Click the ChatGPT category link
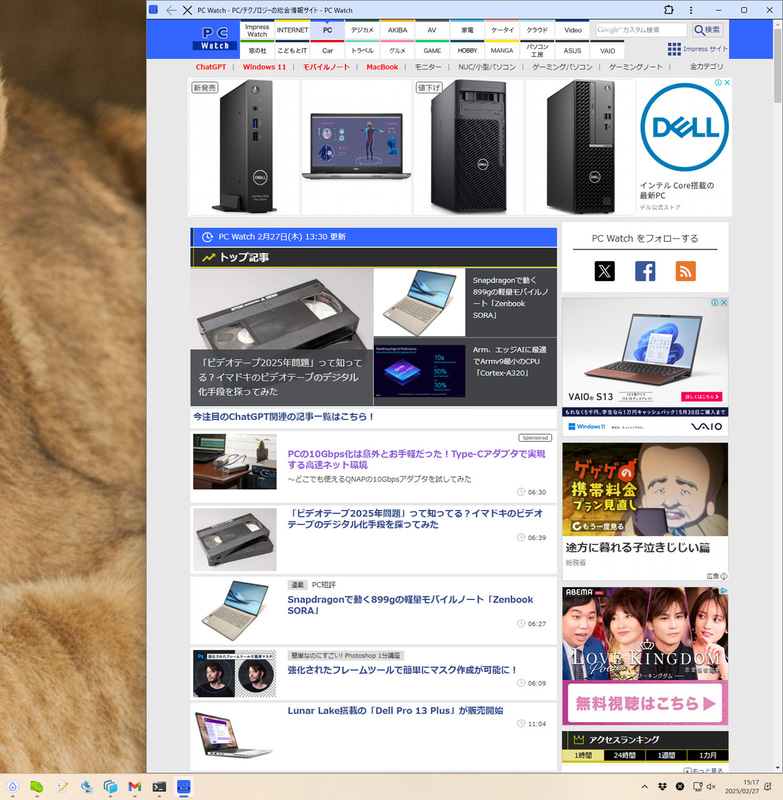Image resolution: width=783 pixels, height=800 pixels. [x=211, y=67]
